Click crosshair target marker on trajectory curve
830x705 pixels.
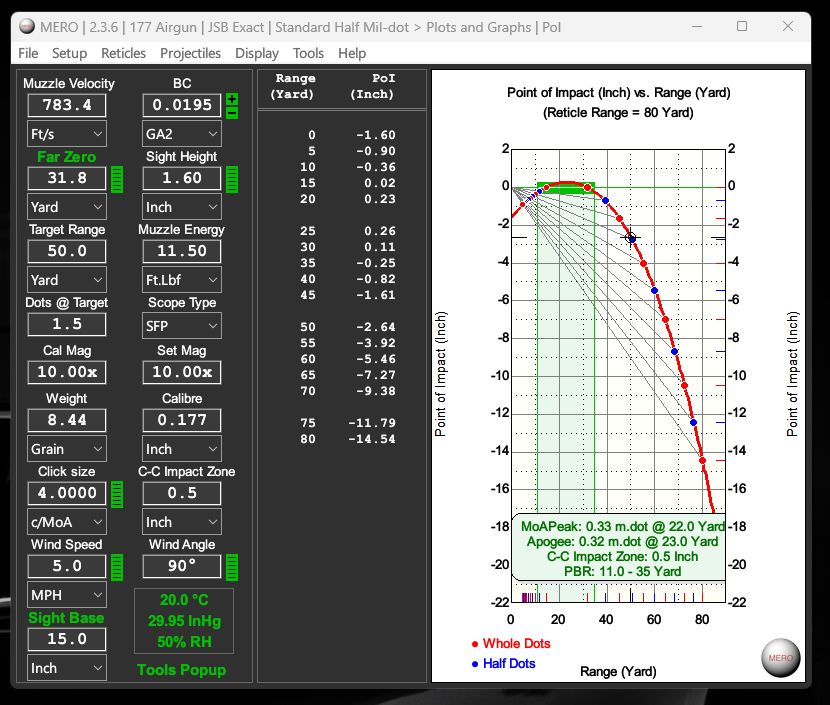[x=630, y=238]
